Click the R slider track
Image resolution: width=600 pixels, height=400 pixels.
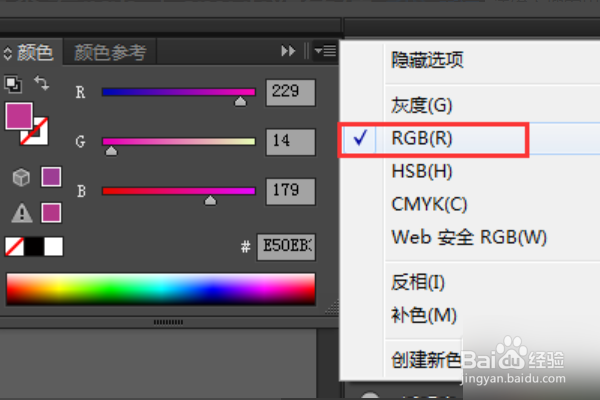pos(179,92)
